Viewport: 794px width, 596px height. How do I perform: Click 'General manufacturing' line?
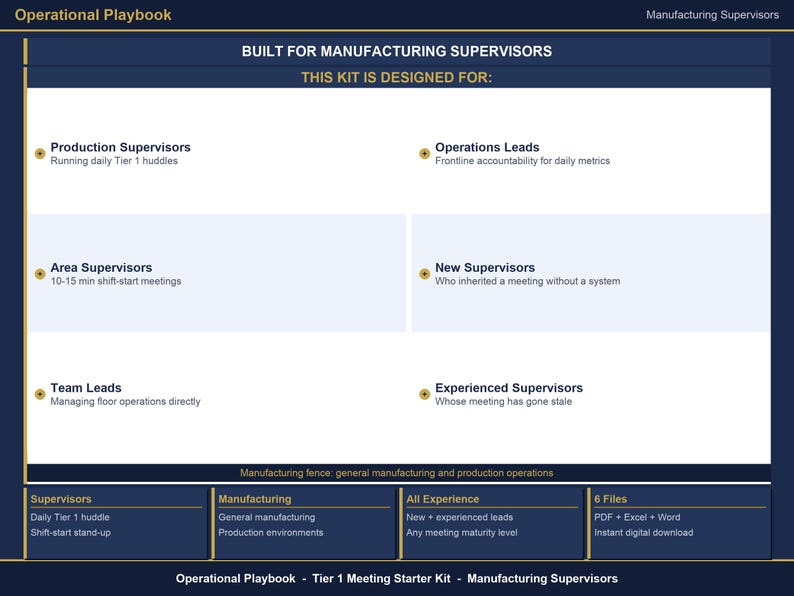pos(267,518)
